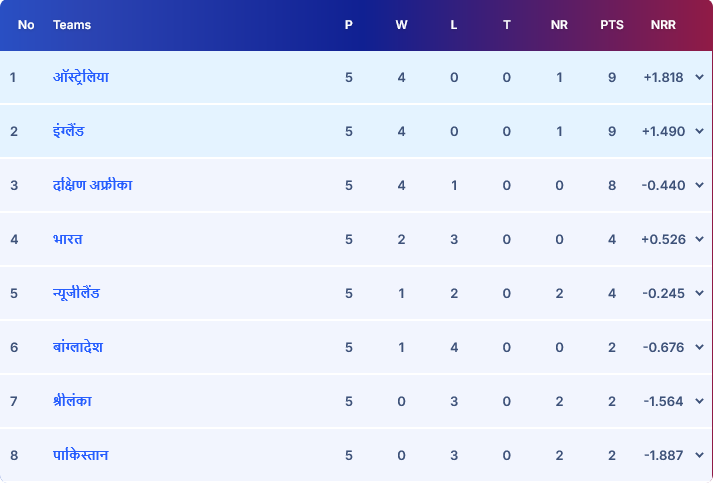This screenshot has width=713, height=496.
Task: Open the पाकिस्तान team link
Action: [x=81, y=455]
